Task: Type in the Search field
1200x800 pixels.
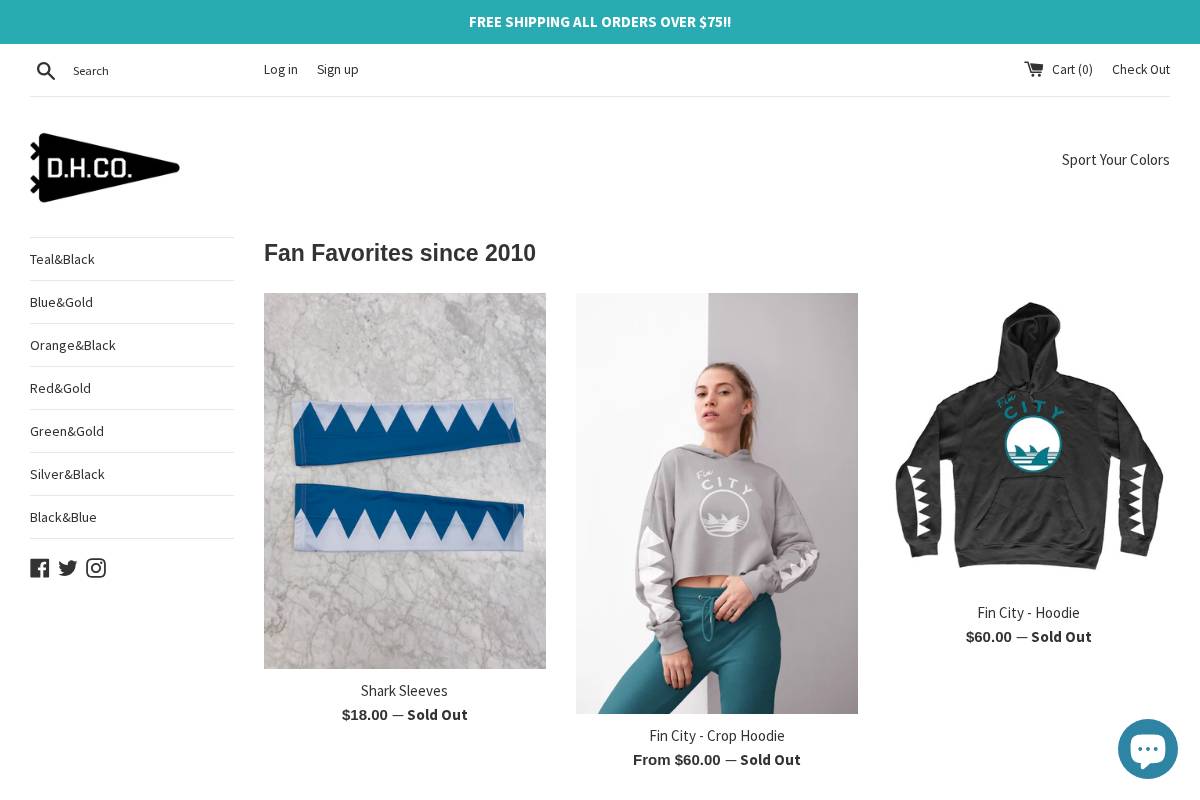Action: pos(150,71)
